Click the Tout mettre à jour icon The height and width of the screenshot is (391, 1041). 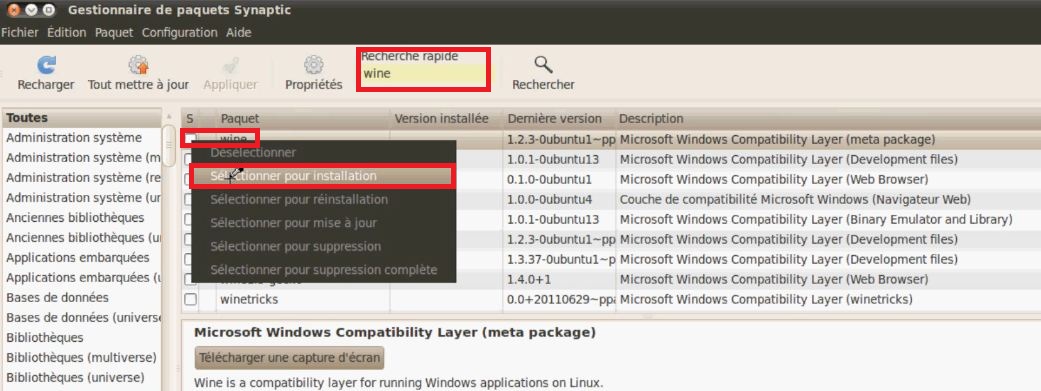click(x=138, y=64)
